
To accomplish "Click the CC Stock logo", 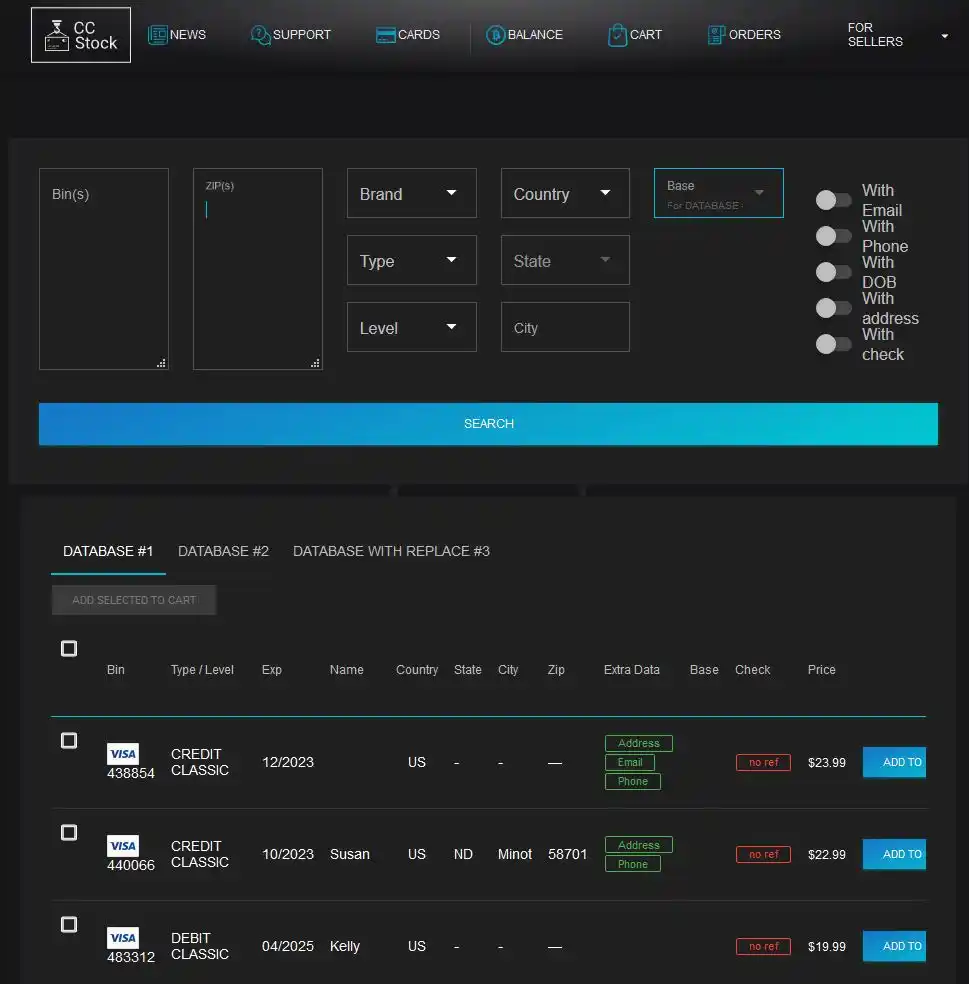I will tap(80, 34).
